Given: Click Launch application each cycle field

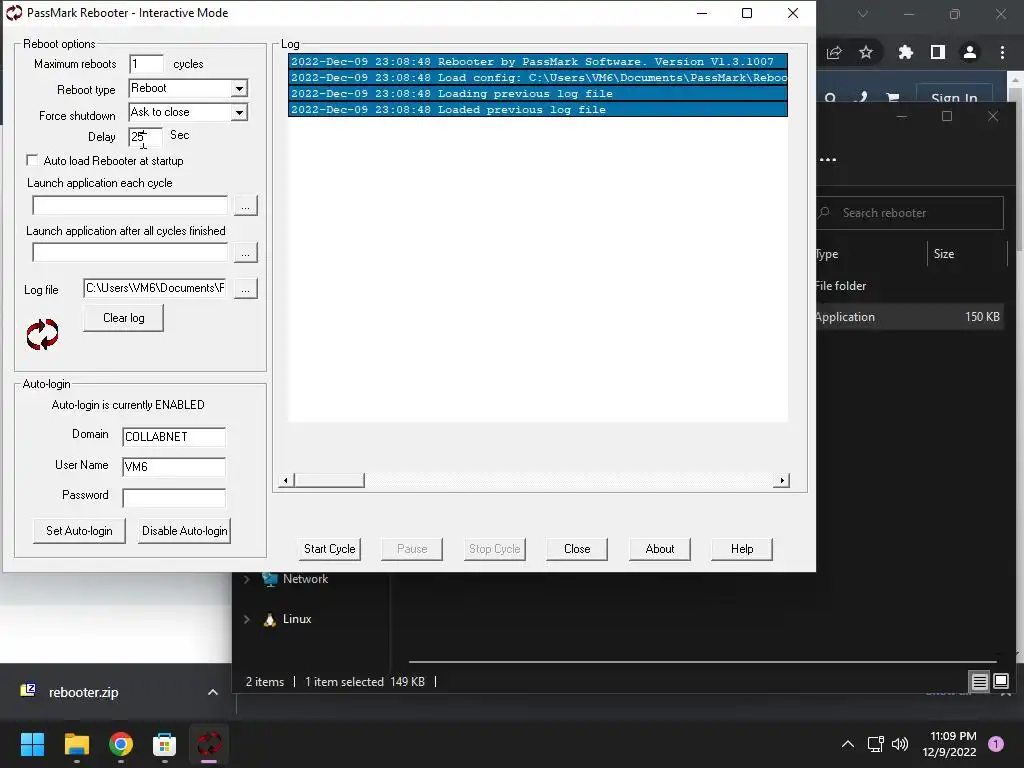Looking at the screenshot, I should (x=130, y=206).
